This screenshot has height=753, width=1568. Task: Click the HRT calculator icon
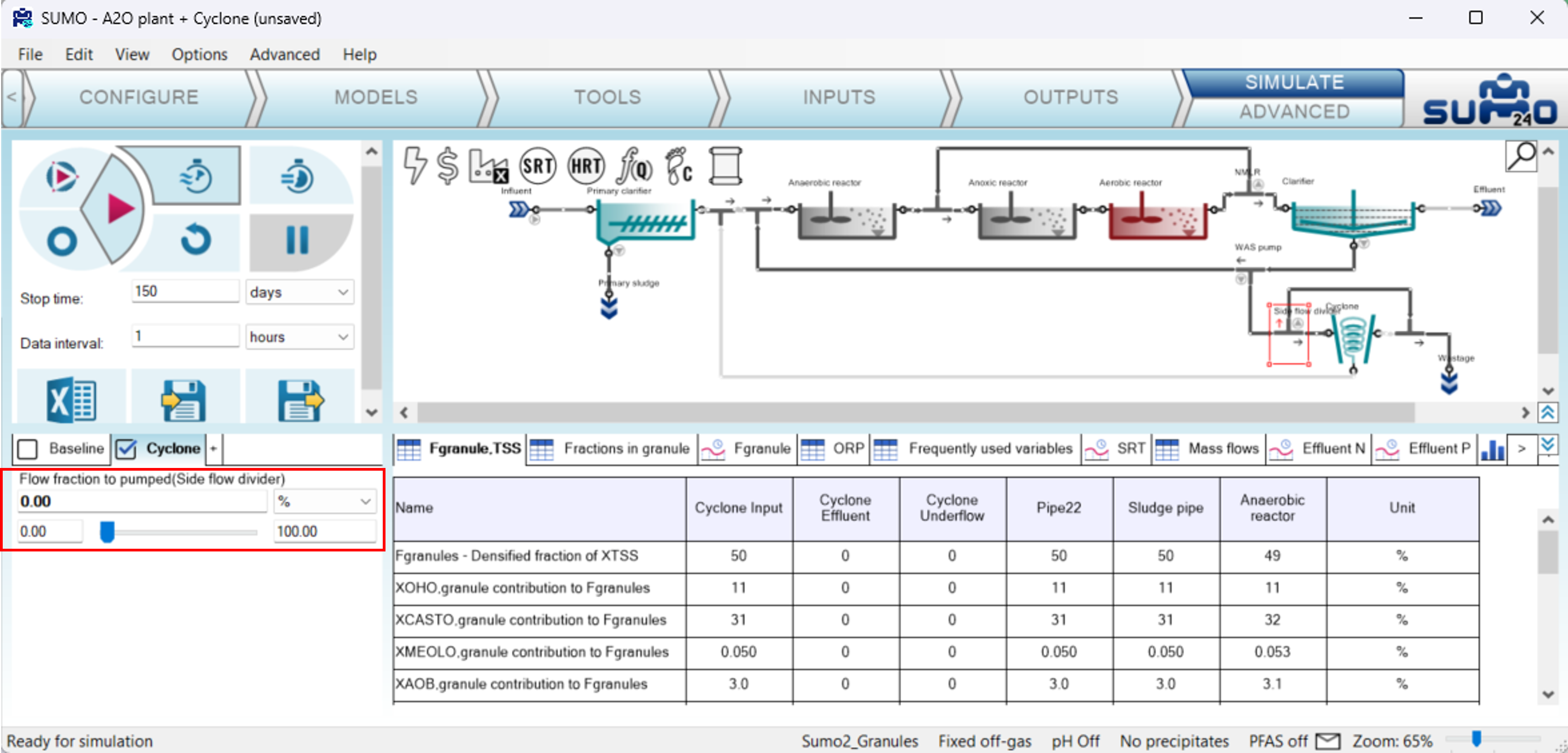tap(585, 165)
